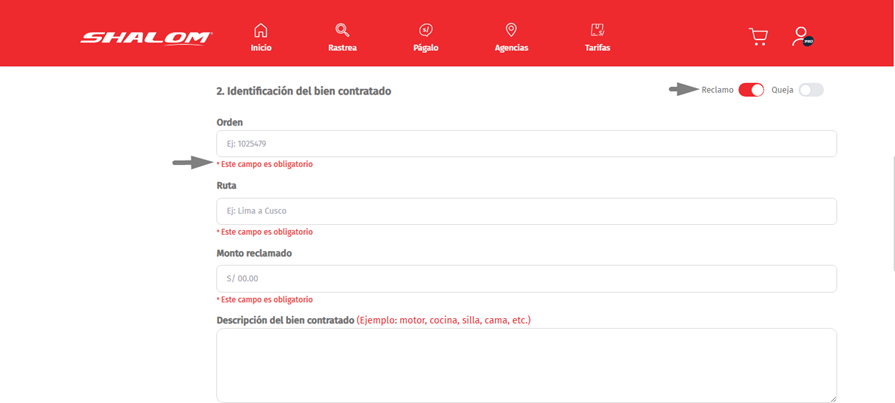Enable the Queja toggle switch
Screen dimensions: 895x403
pos(810,90)
